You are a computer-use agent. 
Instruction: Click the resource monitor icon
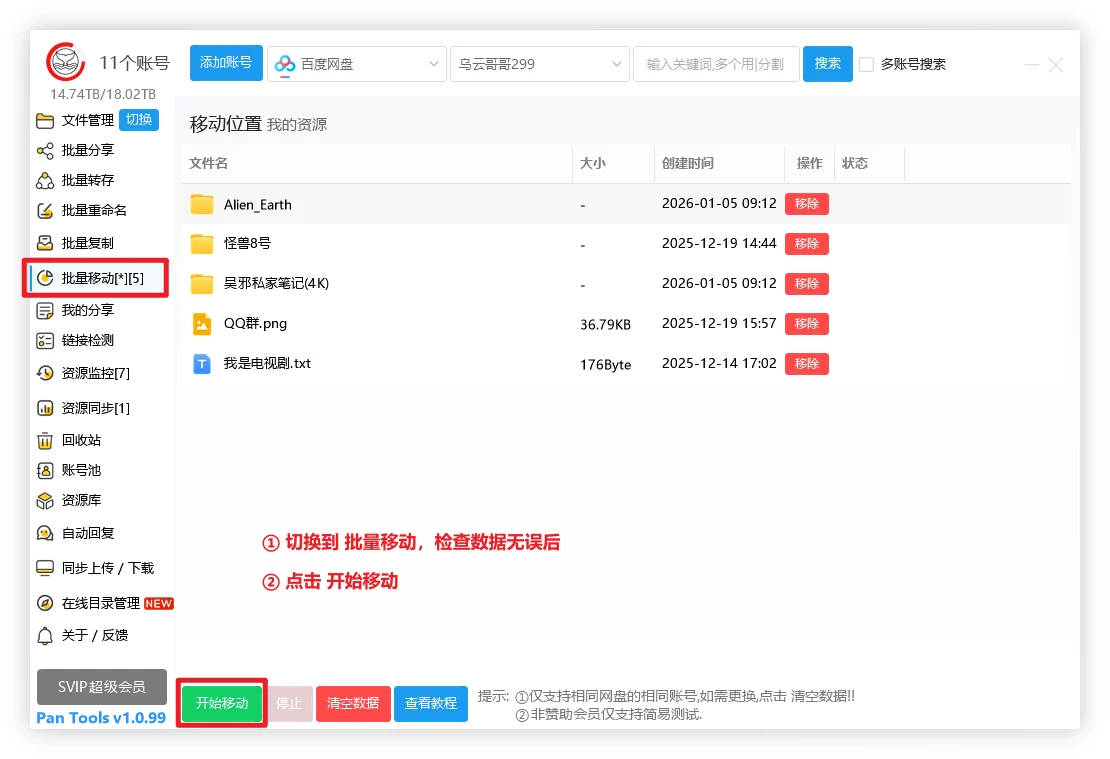(45, 374)
